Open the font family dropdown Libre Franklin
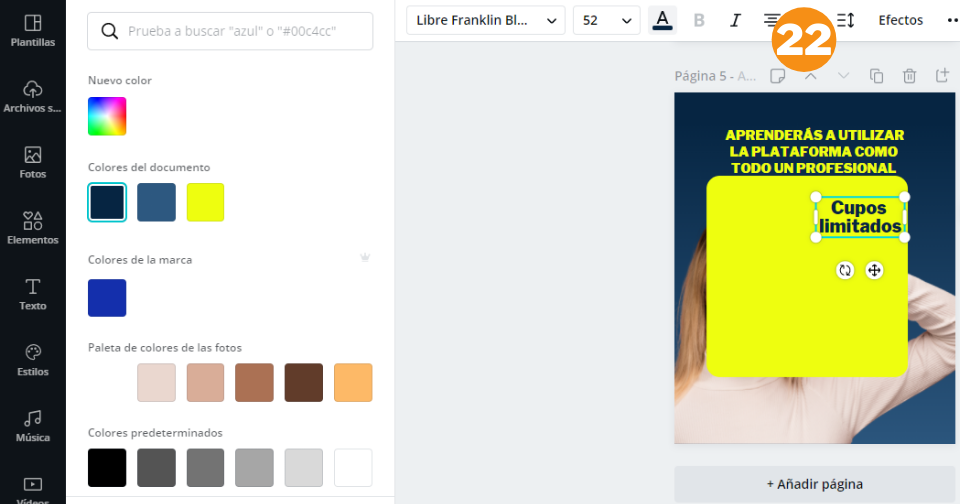Screen dimensions: 960x504 pyautogui.click(x=486, y=20)
